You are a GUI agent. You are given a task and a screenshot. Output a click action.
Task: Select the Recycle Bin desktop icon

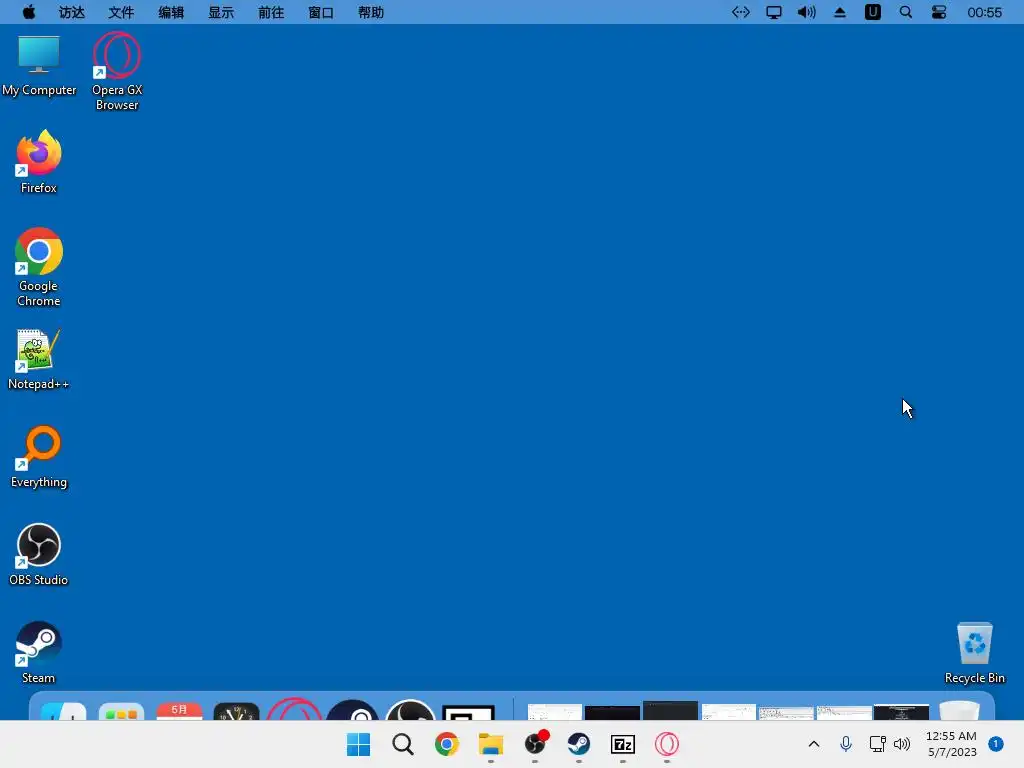click(974, 653)
